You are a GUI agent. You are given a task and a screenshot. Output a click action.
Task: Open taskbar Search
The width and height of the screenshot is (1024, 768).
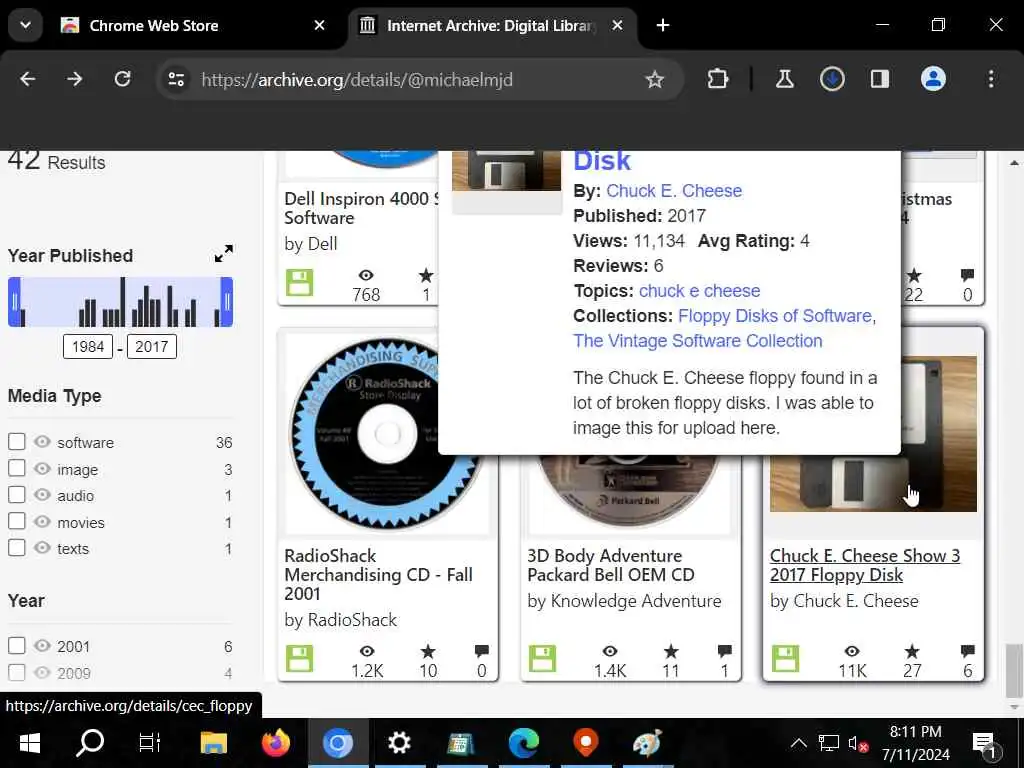point(90,743)
